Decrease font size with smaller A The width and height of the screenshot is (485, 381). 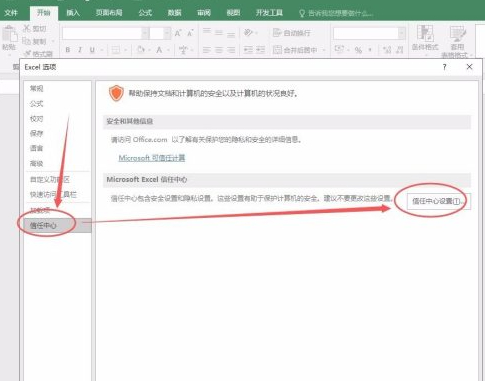click(x=190, y=33)
